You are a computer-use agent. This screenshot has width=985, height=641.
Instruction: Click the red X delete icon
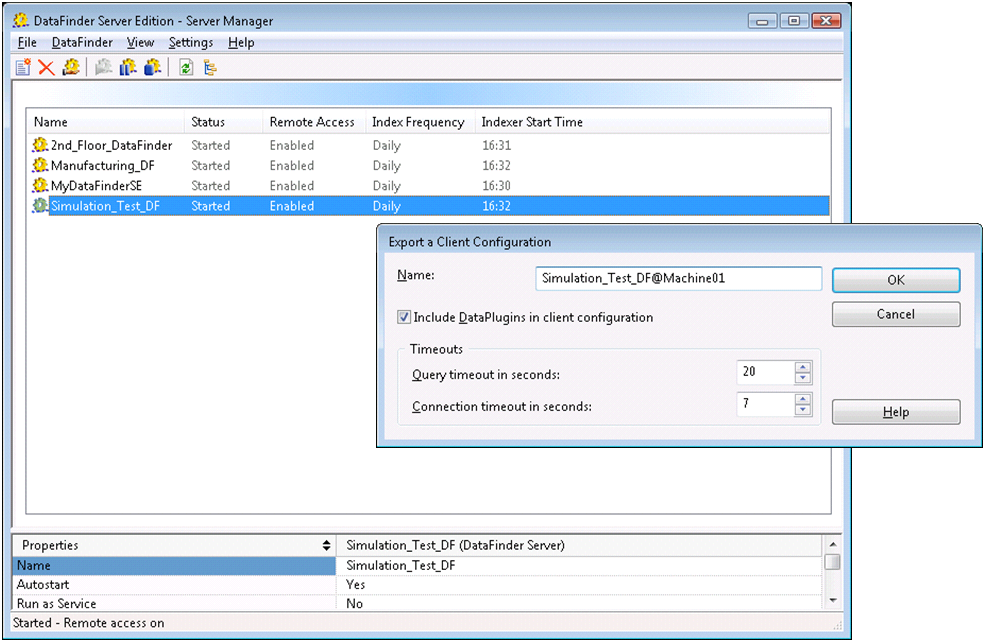[x=46, y=67]
